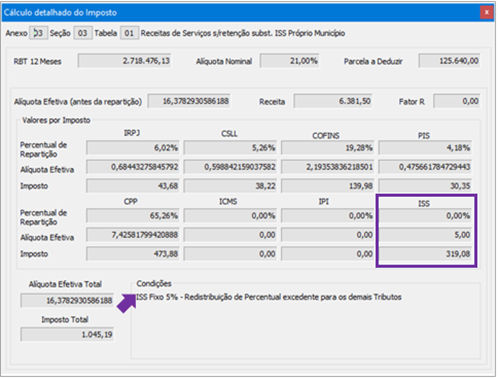Click CSLL Imposto value 38,22
Screen dimensions: 498x378
(230, 186)
